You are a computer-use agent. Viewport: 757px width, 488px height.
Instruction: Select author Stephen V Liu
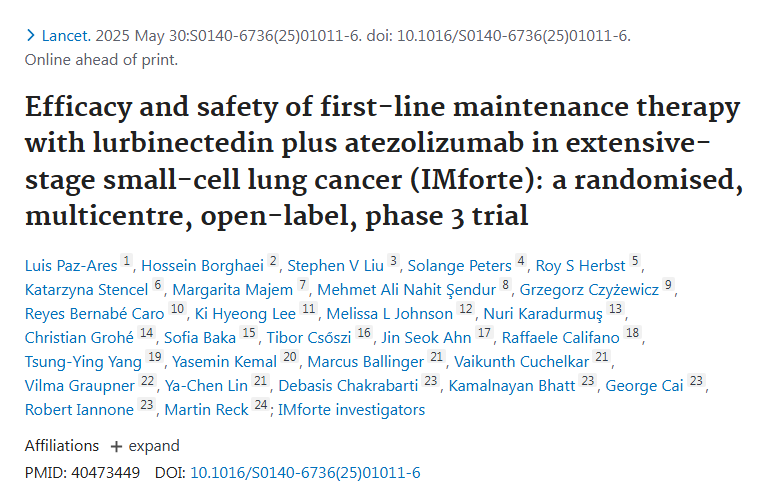336,265
